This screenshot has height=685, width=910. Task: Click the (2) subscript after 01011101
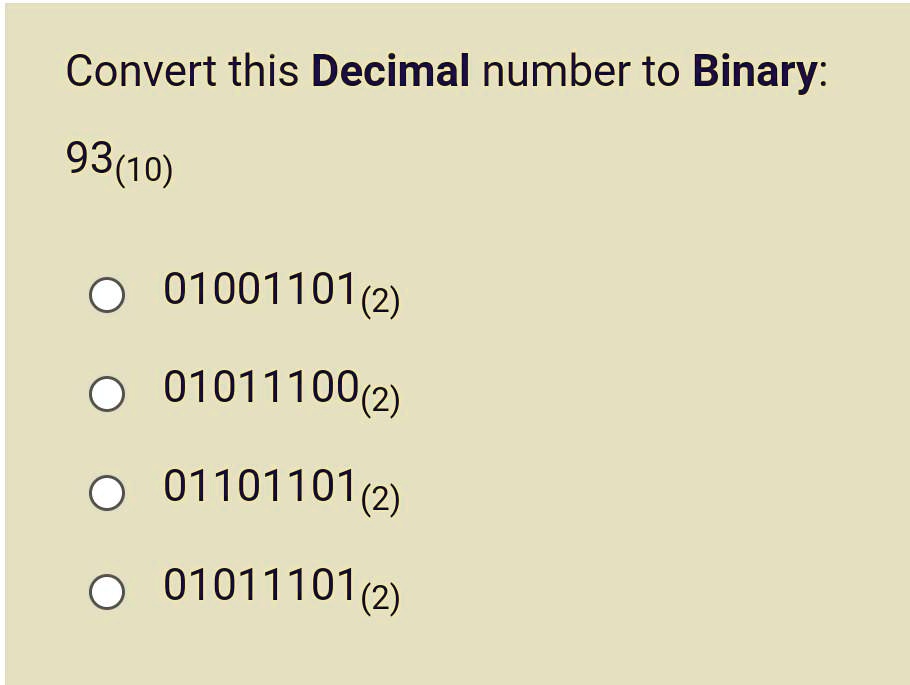[x=380, y=596]
